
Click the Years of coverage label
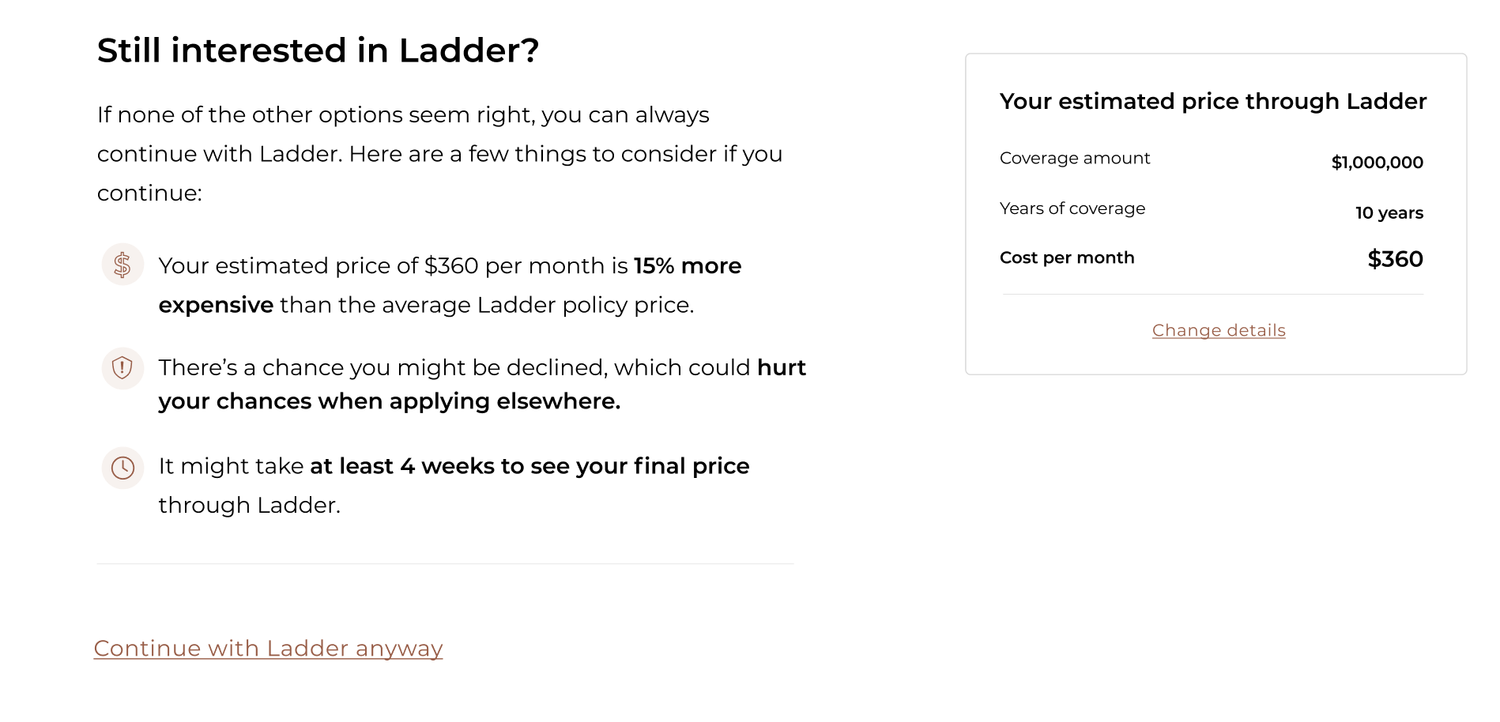click(1072, 208)
